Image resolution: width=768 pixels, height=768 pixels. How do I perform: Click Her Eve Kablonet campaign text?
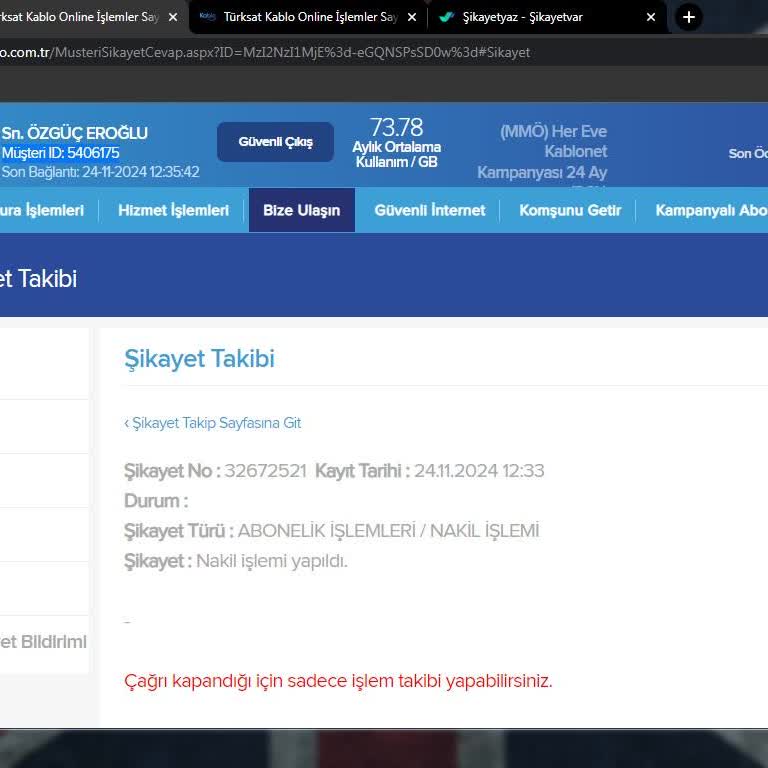(542, 152)
